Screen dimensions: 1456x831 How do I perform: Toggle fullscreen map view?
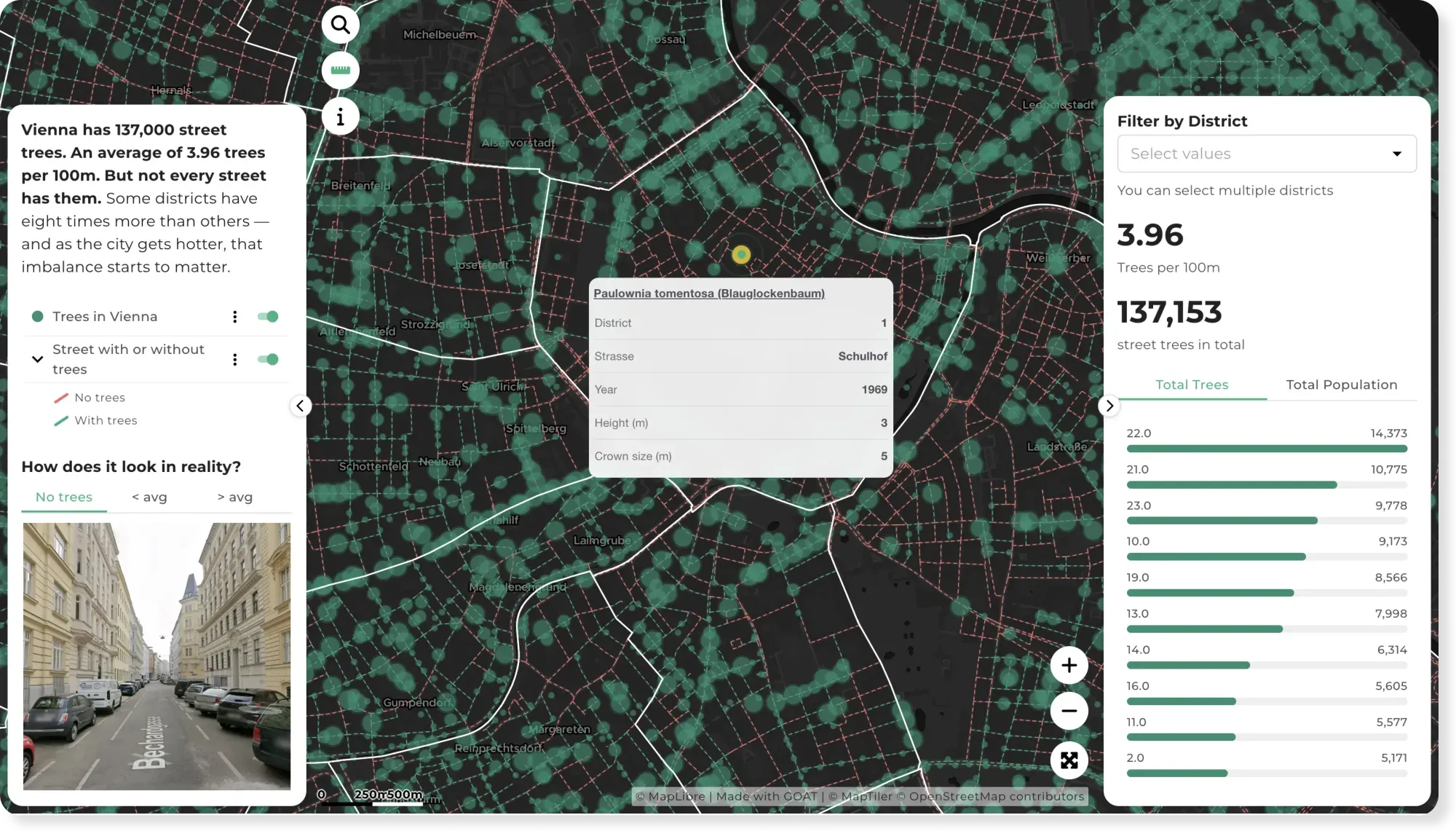click(1069, 760)
